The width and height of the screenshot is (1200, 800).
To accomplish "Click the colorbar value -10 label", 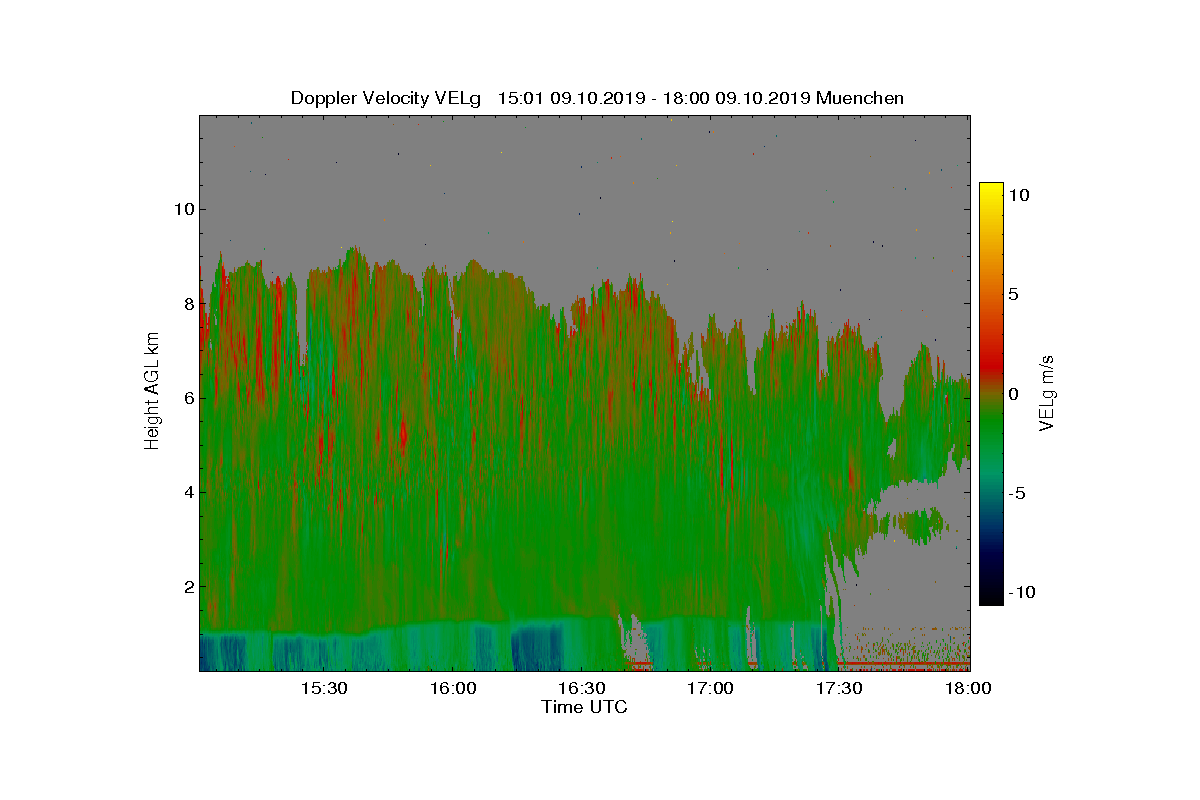I will 1020,592.
